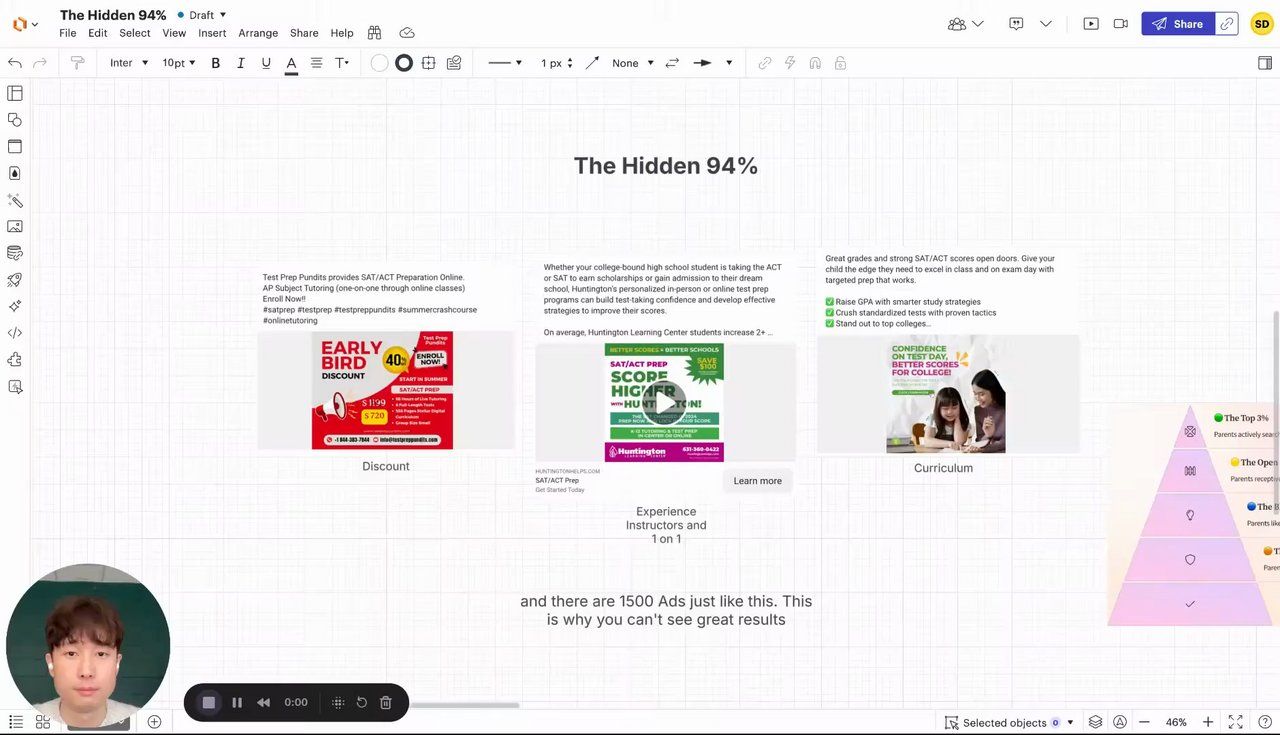Click the image options toolbar icon
This screenshot has width=1280, height=735.
(x=454, y=63)
